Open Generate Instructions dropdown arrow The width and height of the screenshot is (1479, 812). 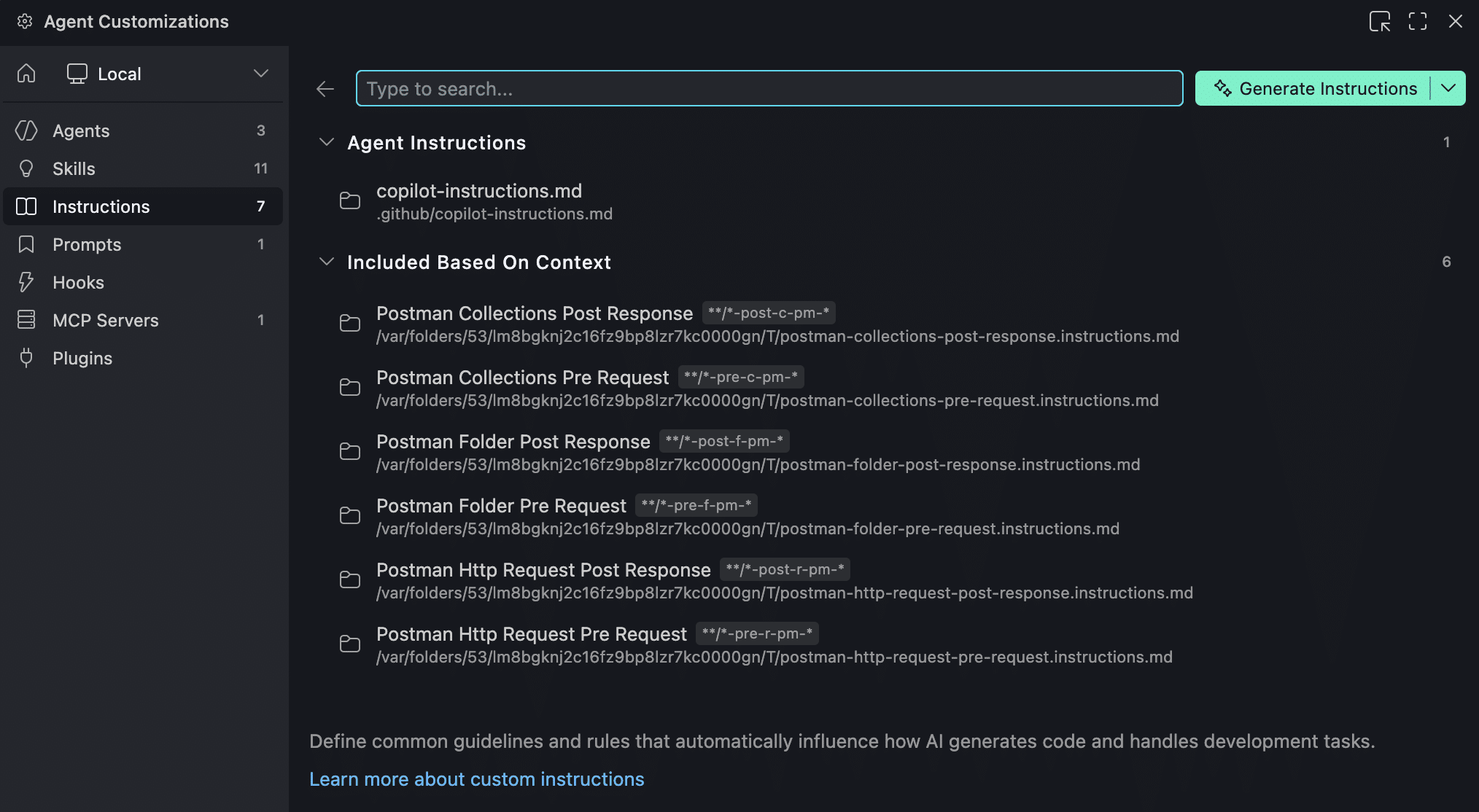[1448, 88]
